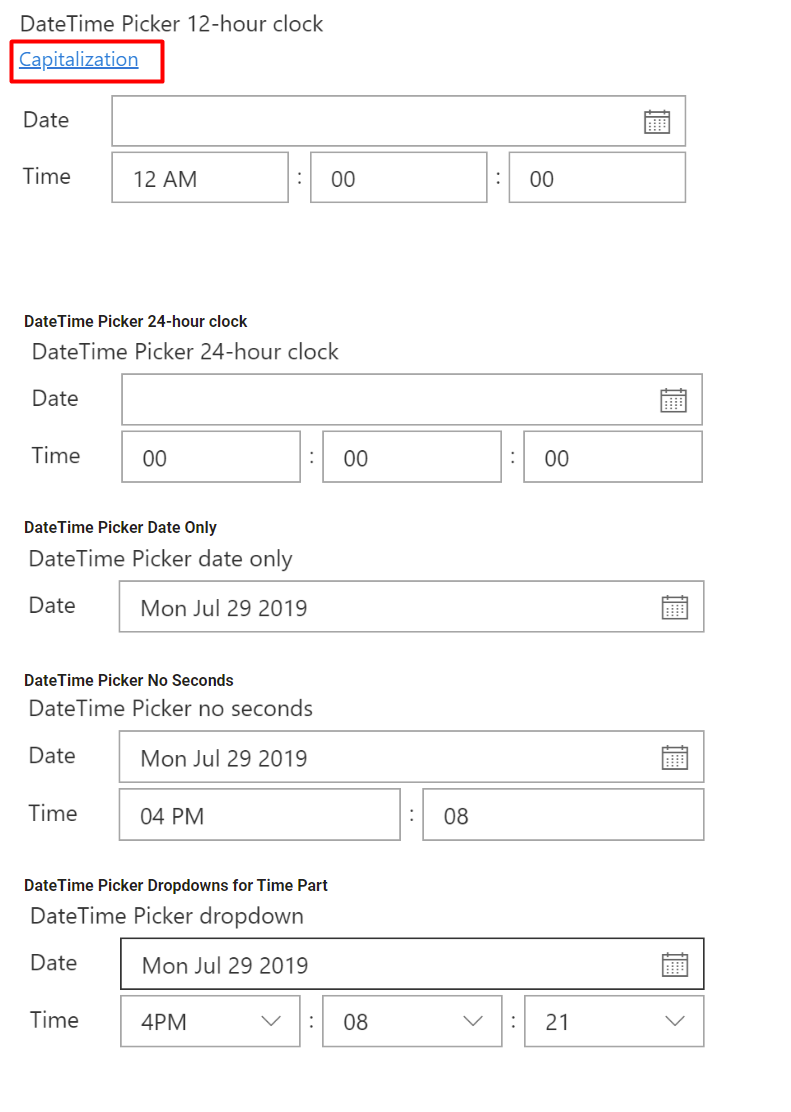791x1112 pixels.
Task: Open calendar icon in 12-hour clock picker
Action: pos(657,121)
